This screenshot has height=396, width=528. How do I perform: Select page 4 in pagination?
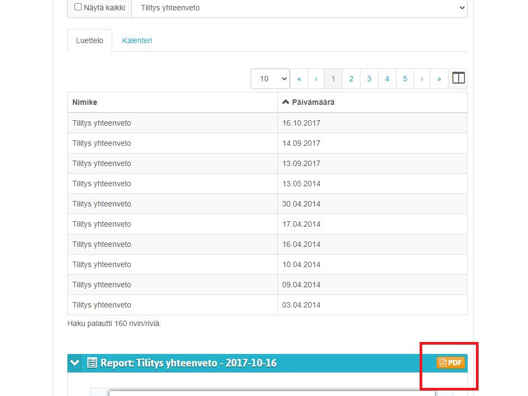[x=387, y=79]
